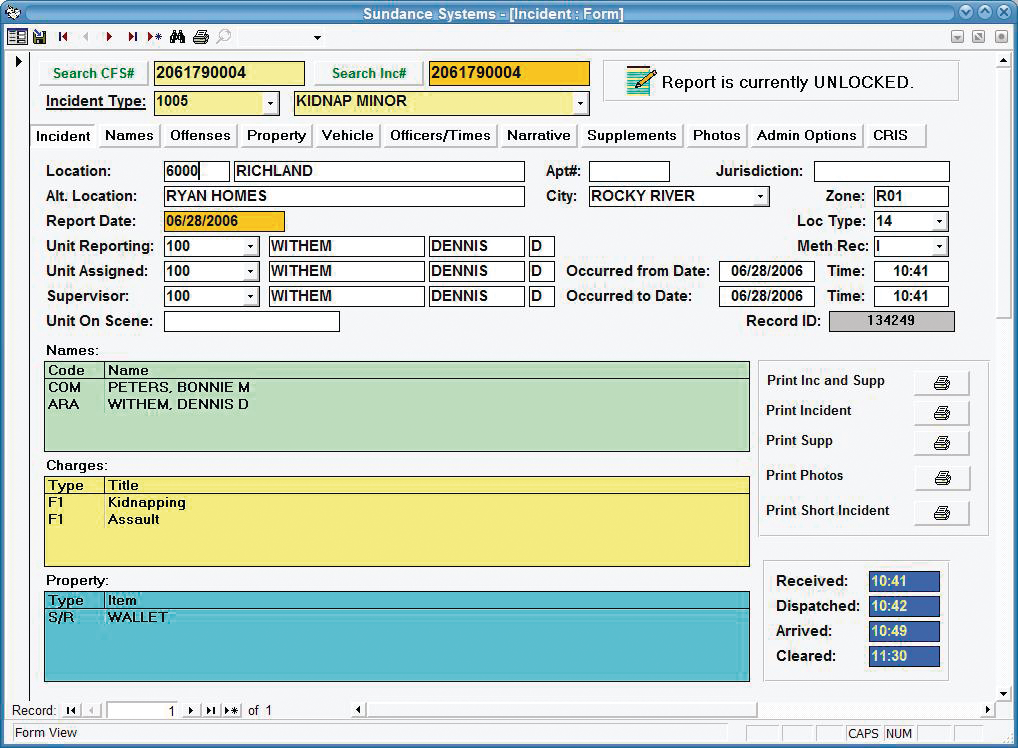
Task: Click the Search CFS# button
Action: pyautogui.click(x=93, y=73)
